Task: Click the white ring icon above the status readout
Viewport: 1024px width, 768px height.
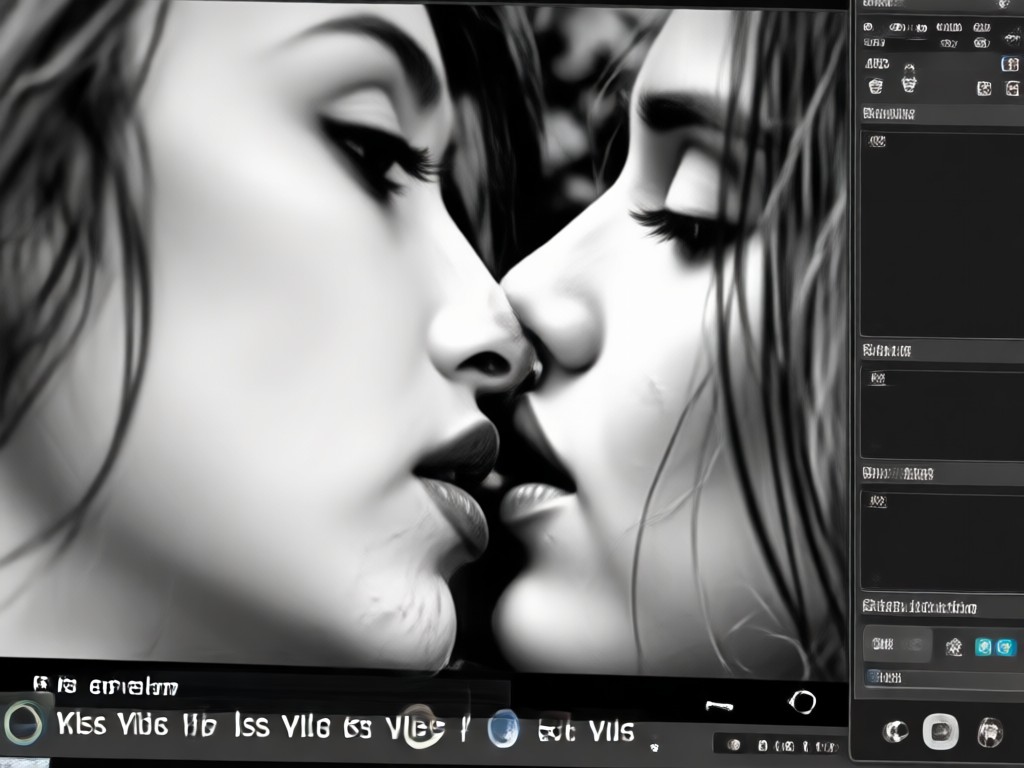Action: [802, 702]
